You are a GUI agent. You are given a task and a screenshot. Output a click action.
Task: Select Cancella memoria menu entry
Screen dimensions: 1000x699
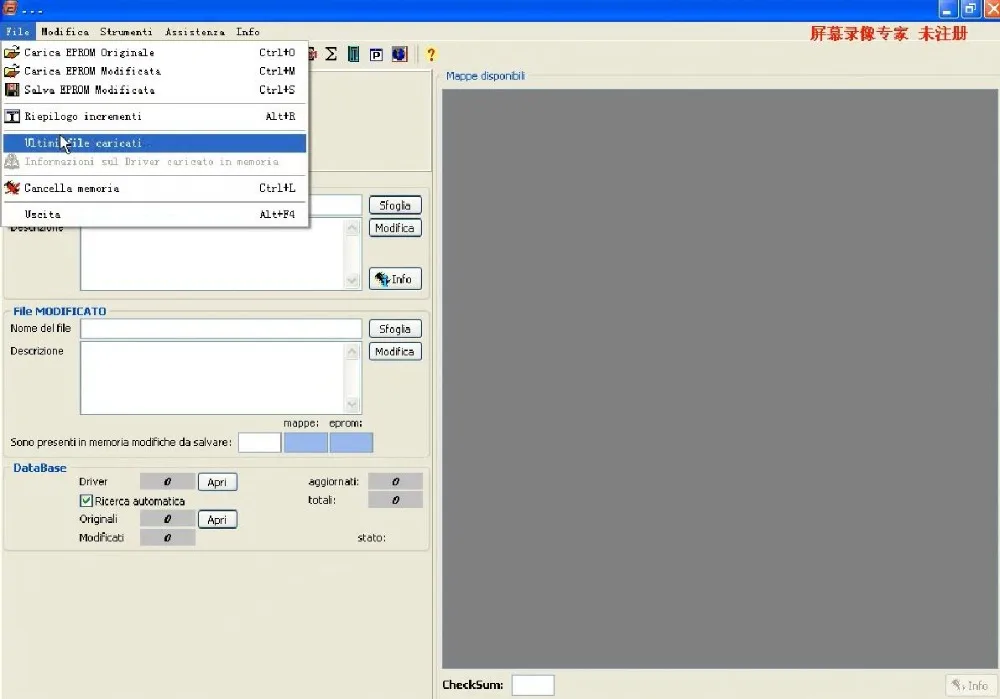154,188
